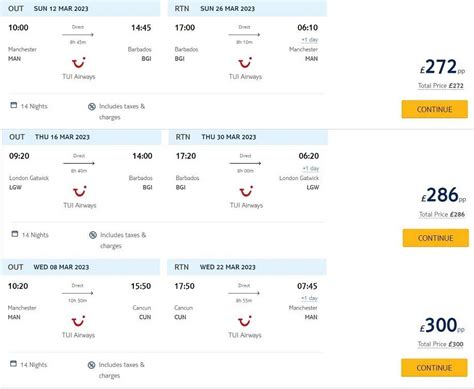474x389 pixels.
Task: Click TUI logo on Gatwick to Barbados outbound
Action: point(80,191)
